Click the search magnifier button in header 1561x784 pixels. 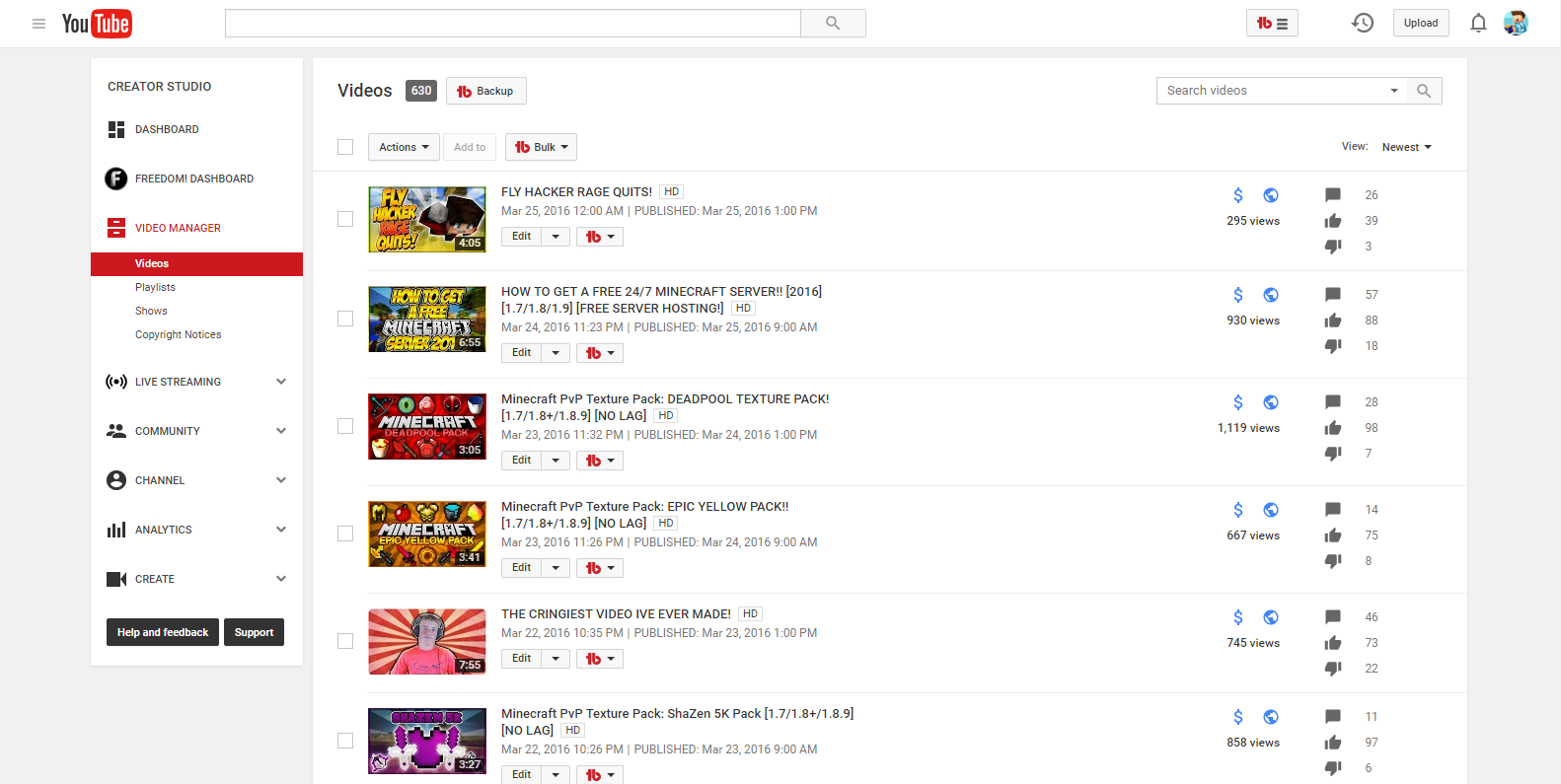[x=833, y=24]
